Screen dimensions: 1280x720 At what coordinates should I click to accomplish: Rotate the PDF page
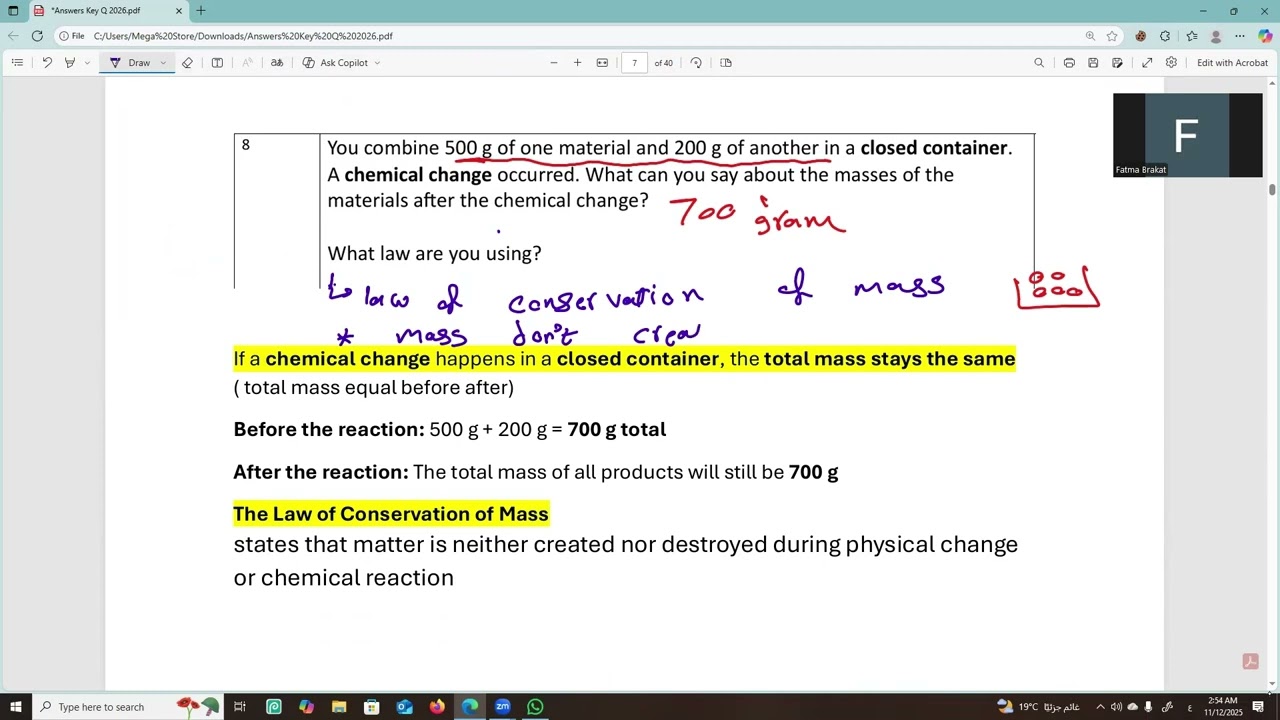point(696,63)
